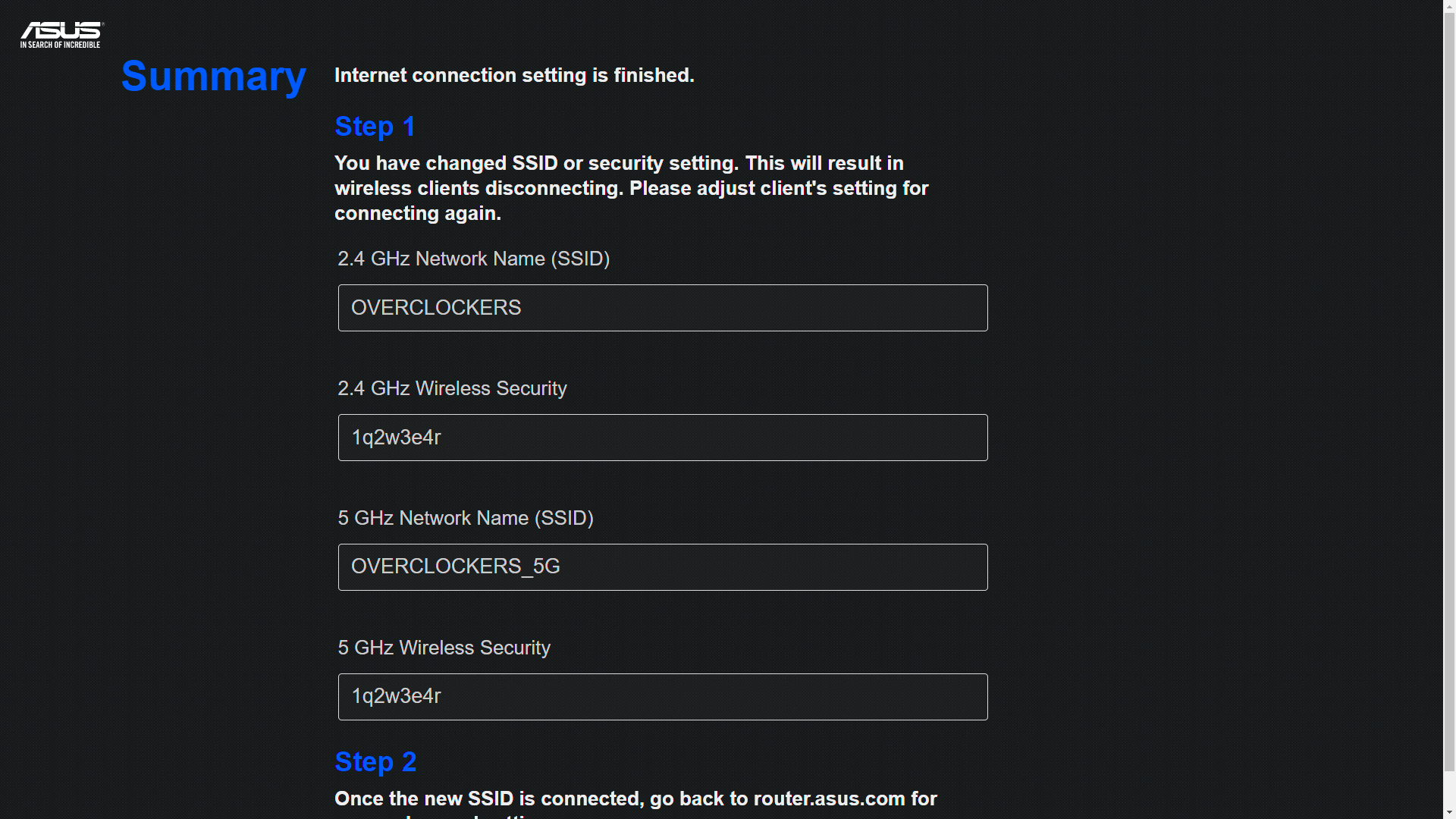Click "Internet connection setting is finished" text
Image resolution: width=1456 pixels, height=819 pixels.
pyautogui.click(x=514, y=75)
